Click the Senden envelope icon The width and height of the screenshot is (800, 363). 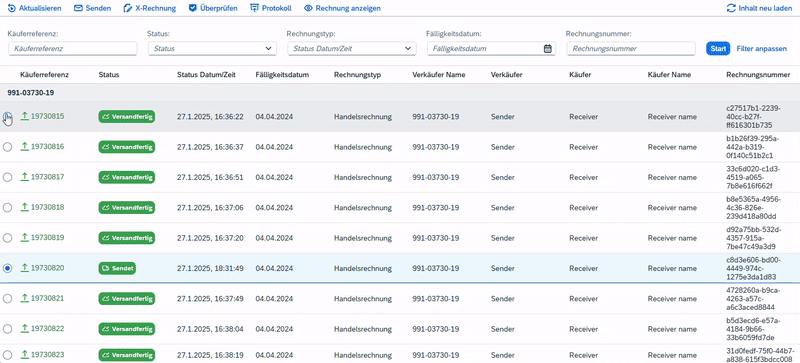(x=78, y=8)
